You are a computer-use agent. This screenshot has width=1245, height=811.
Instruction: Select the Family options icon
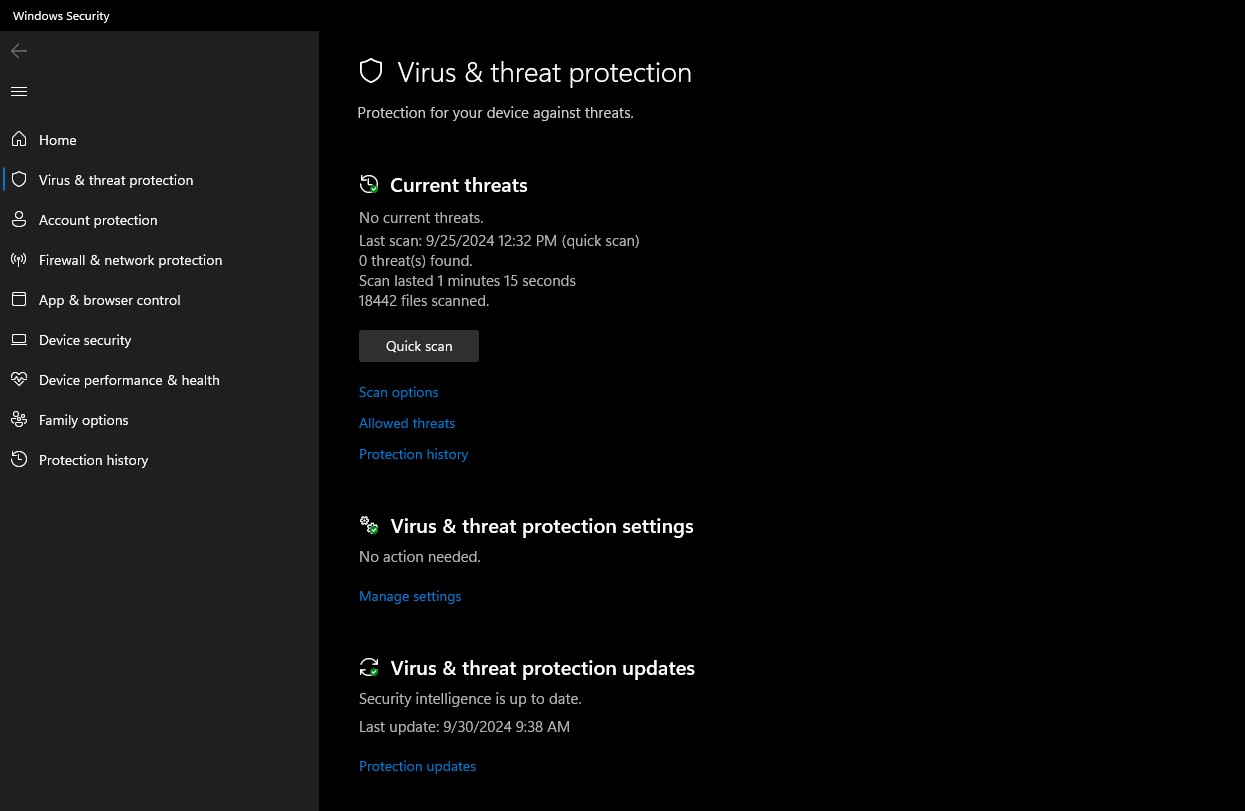[x=18, y=420]
